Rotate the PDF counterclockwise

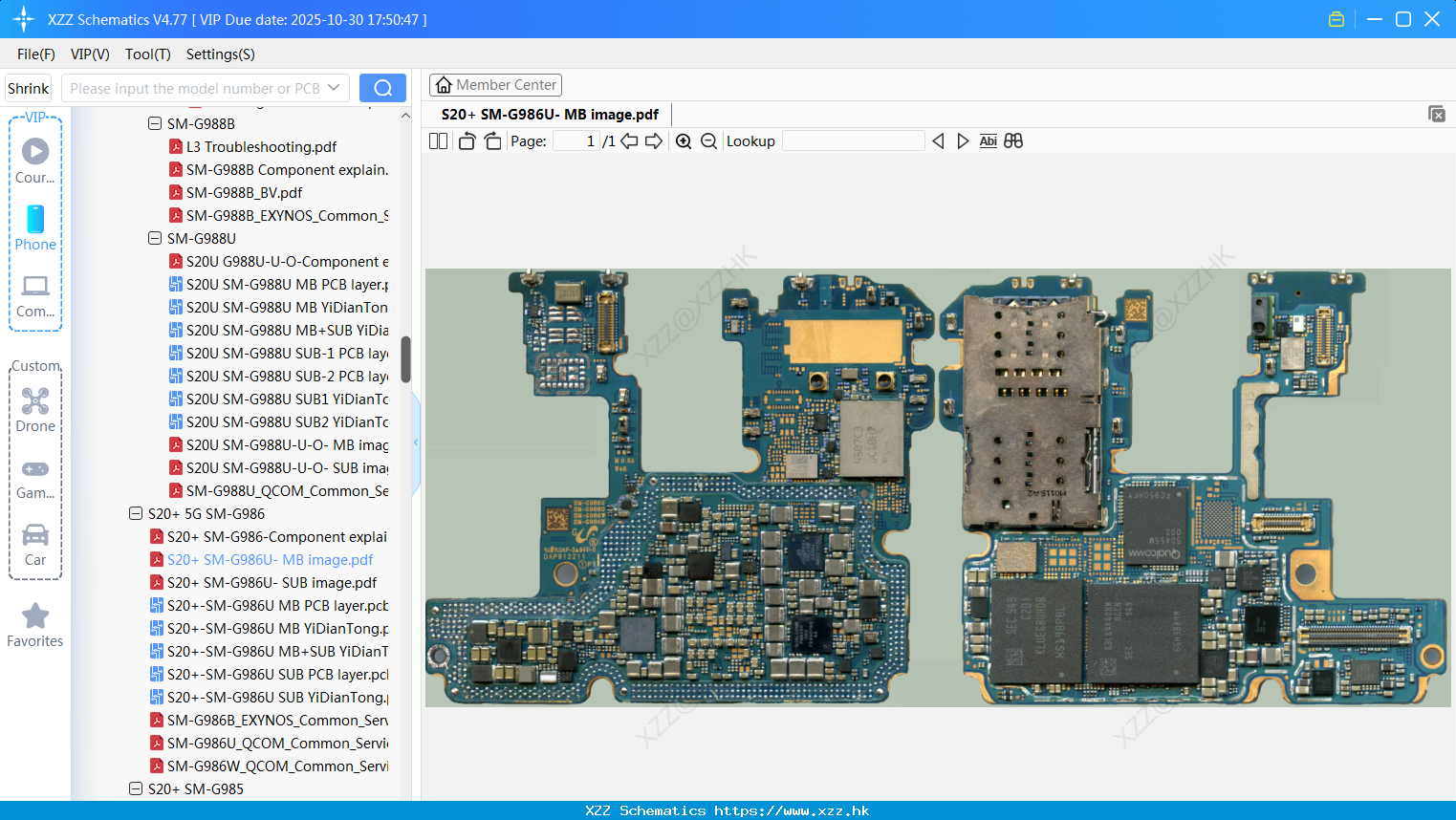(x=467, y=140)
